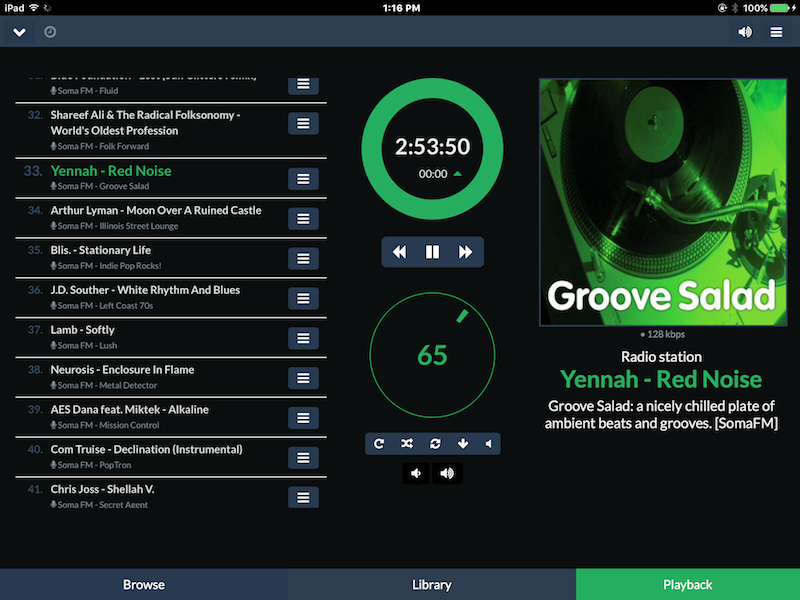
Task: Toggle repeat single (circular arrow) option
Action: pos(379,443)
